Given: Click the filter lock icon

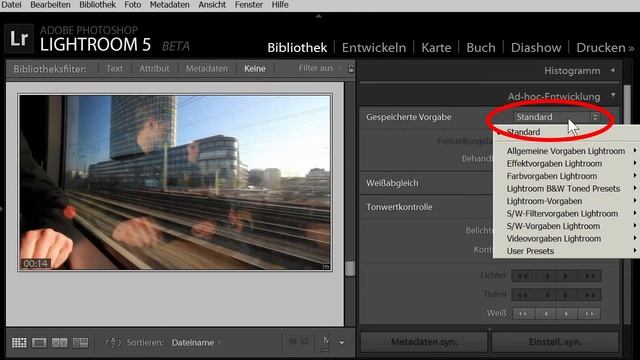Looking at the screenshot, I should click(351, 69).
